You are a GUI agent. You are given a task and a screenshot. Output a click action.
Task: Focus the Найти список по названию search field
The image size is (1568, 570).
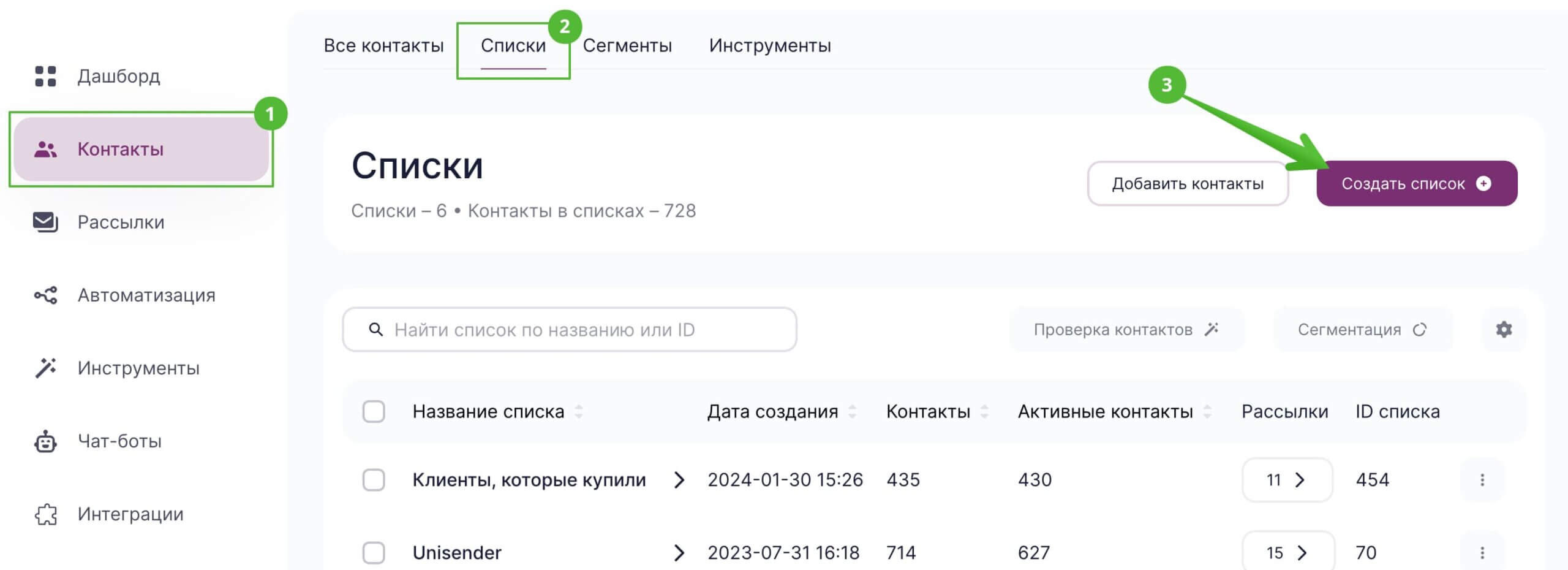(569, 330)
